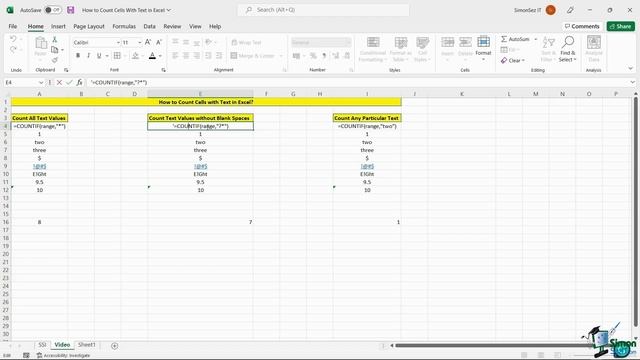Click the Undo arrow icon
640x360 pixels.
coord(13,39)
